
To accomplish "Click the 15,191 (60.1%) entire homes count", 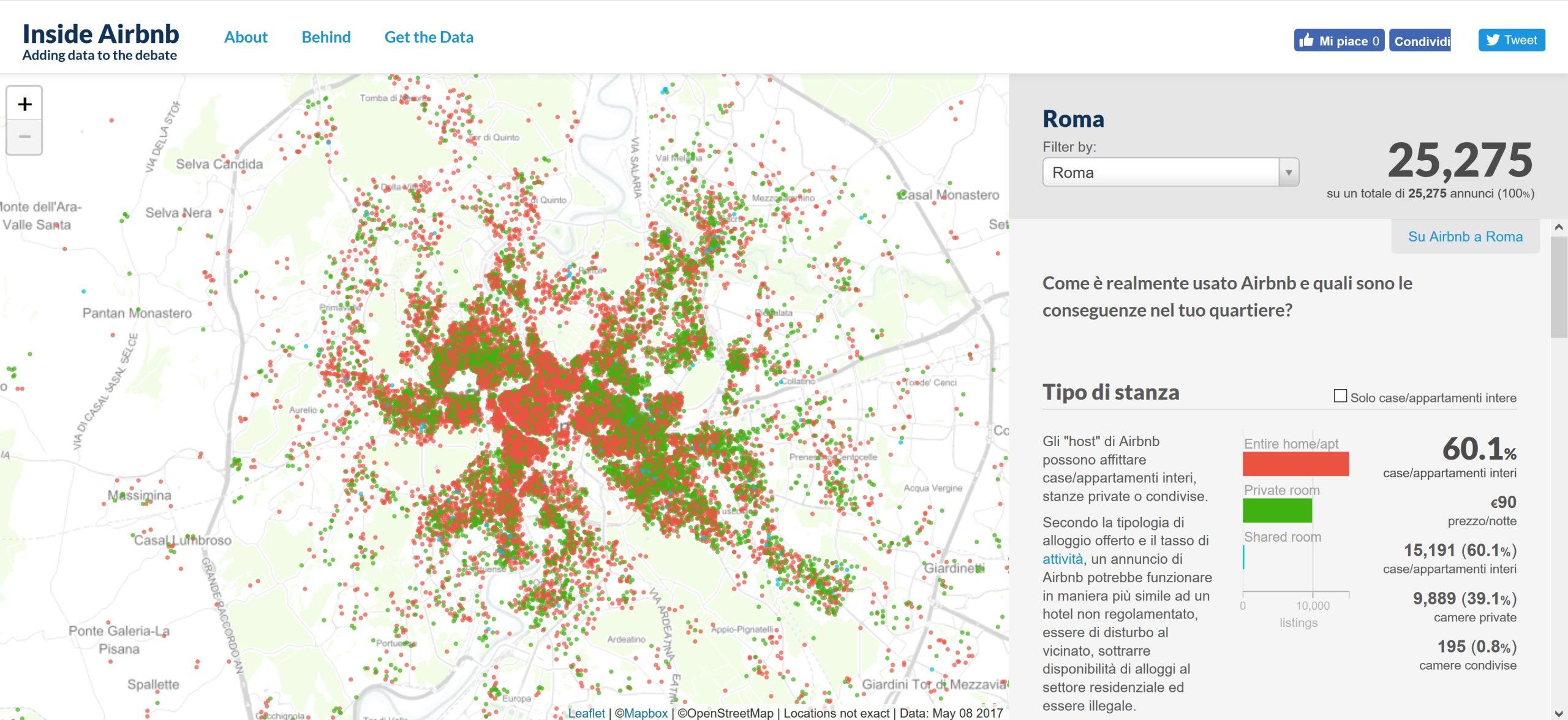I will point(1460,550).
